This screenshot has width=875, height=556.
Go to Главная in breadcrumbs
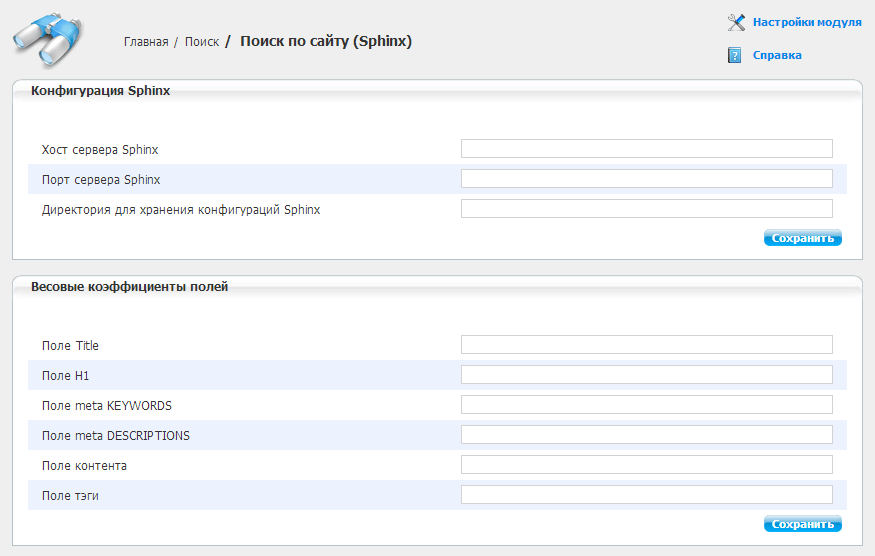(x=146, y=42)
